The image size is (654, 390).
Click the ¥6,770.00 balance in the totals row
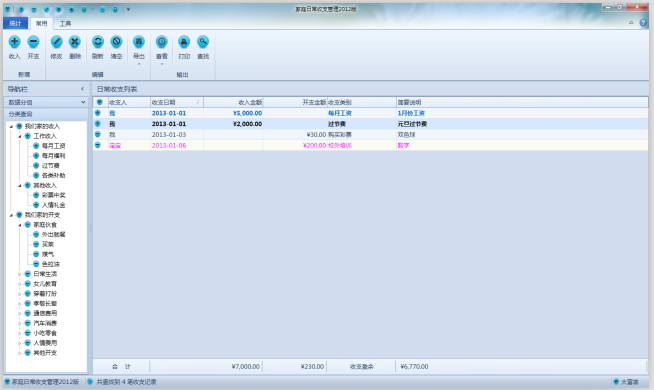pos(414,367)
